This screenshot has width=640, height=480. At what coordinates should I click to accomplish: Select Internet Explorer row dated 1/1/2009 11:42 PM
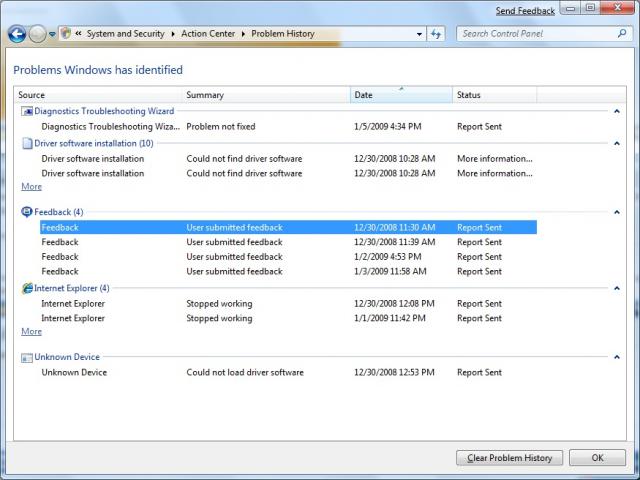click(x=288, y=318)
